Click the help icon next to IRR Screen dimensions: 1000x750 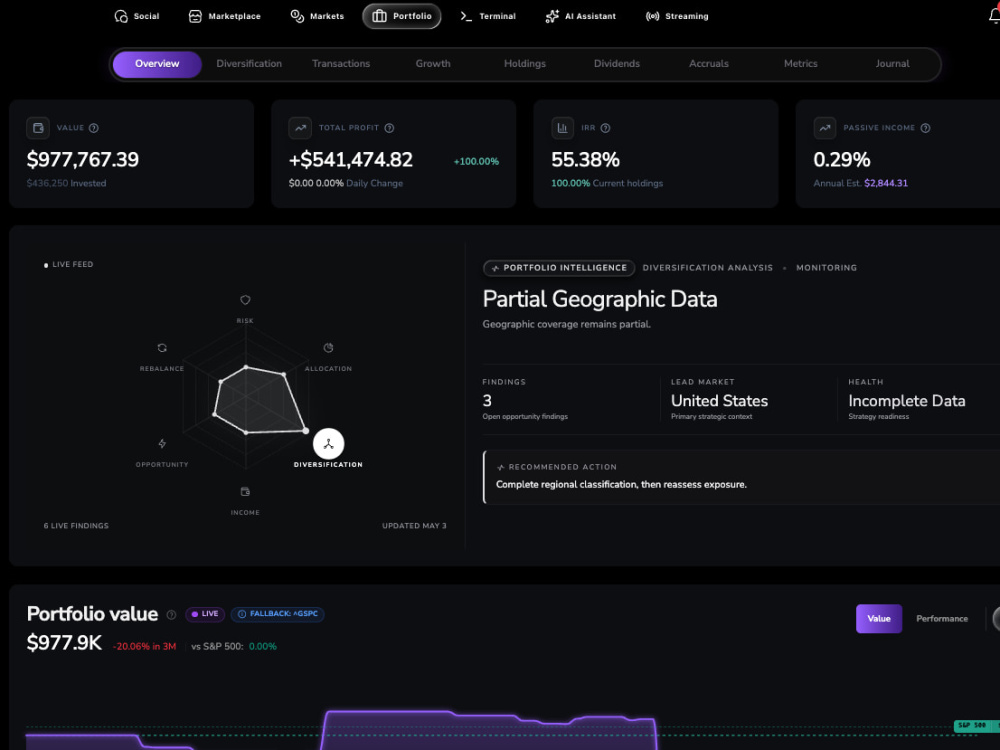click(x=605, y=128)
